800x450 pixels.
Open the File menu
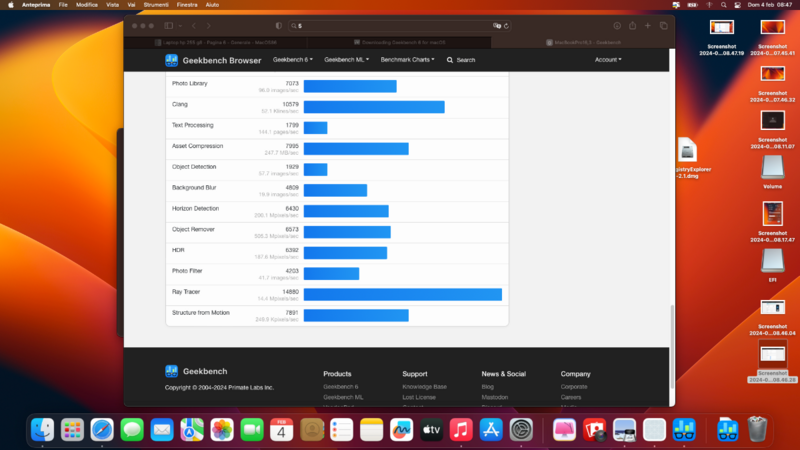point(63,5)
